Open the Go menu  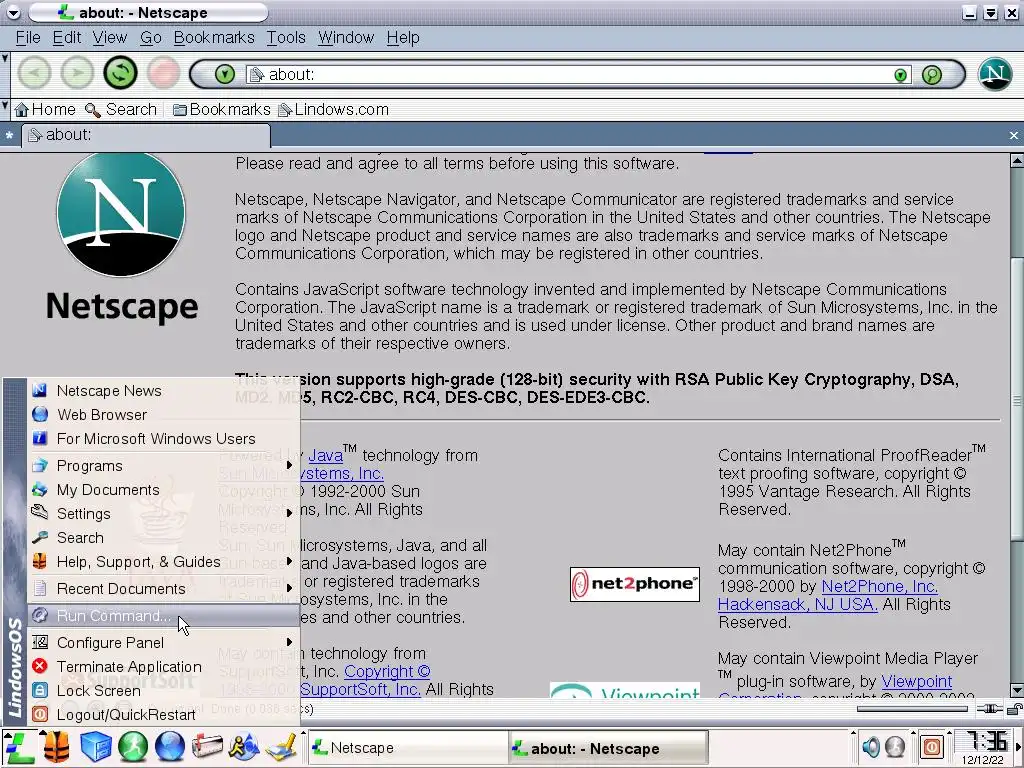151,38
